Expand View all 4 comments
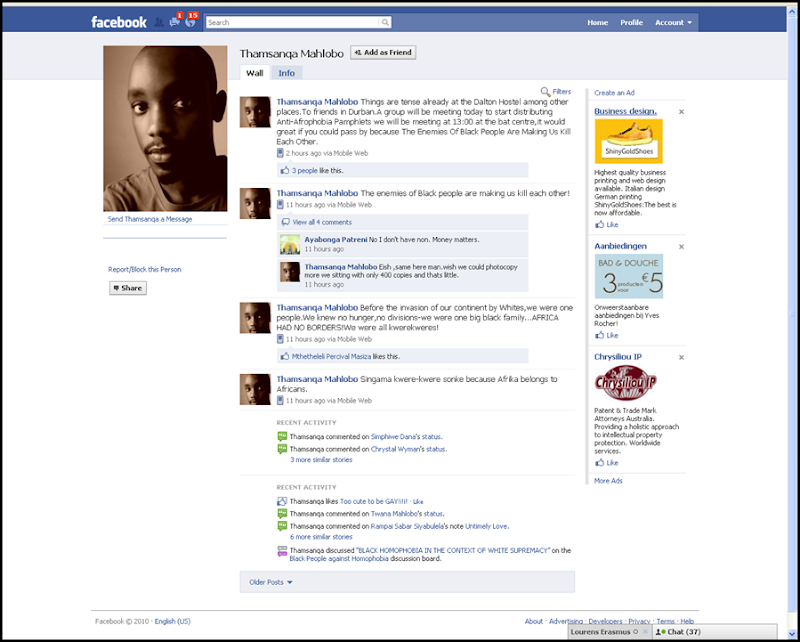The height and width of the screenshot is (642, 800). (x=322, y=222)
